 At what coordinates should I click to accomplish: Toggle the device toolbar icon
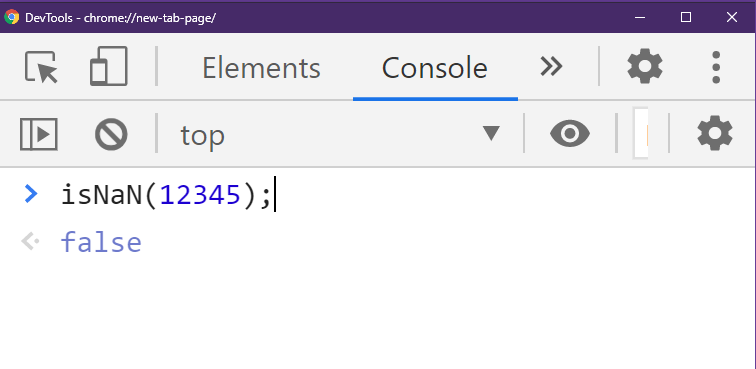coord(108,67)
